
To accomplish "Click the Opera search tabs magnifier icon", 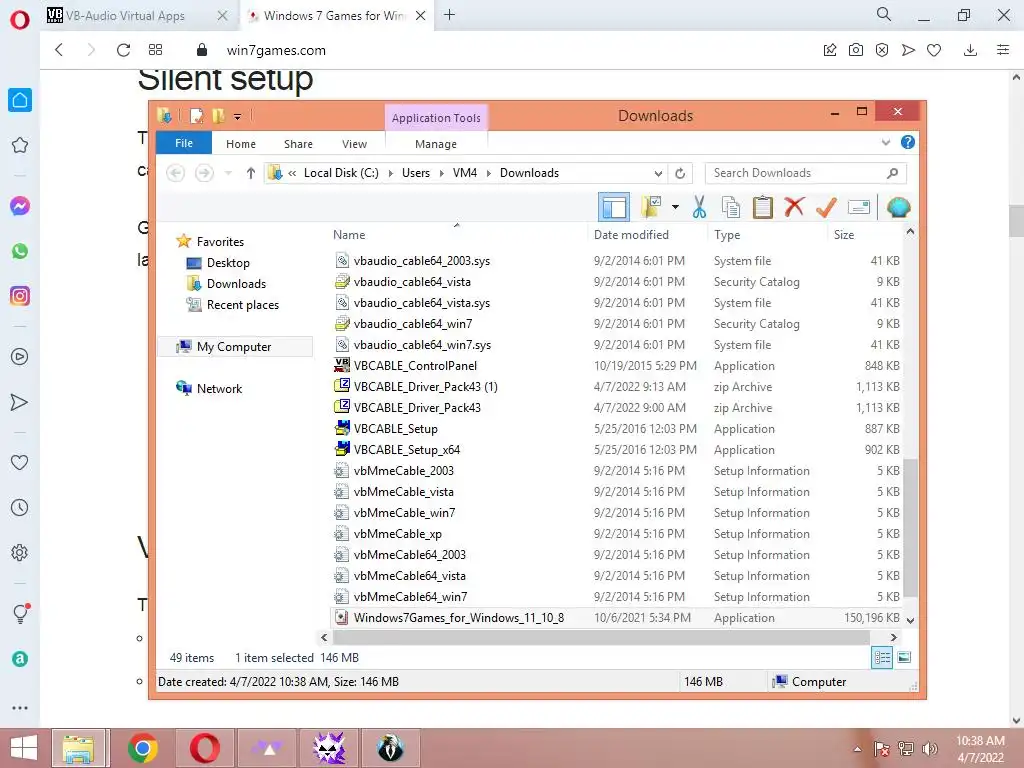I will (884, 14).
